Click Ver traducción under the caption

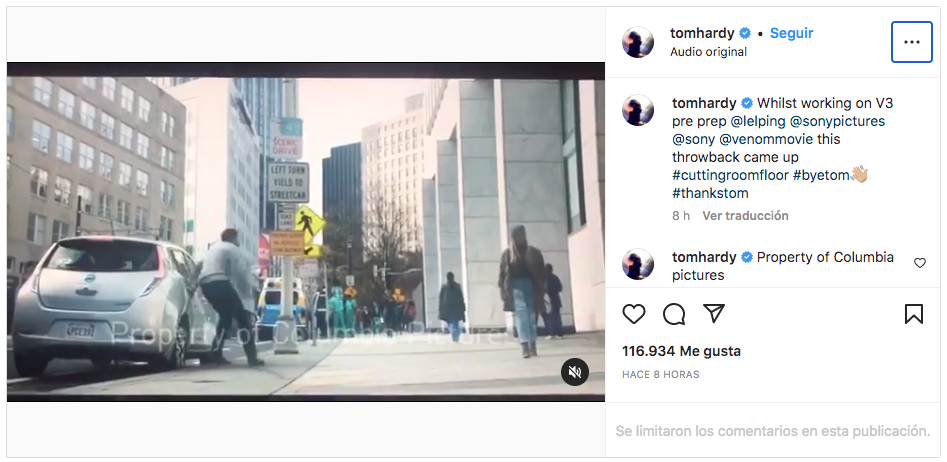745,216
